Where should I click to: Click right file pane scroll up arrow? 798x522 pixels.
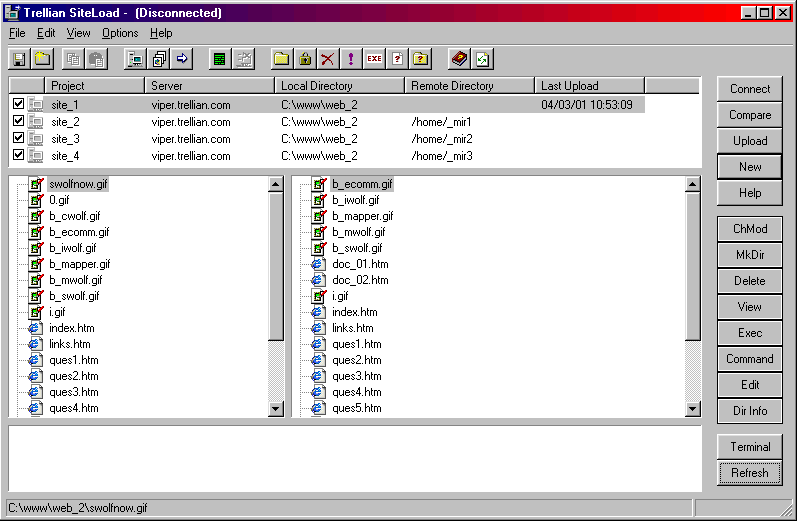(x=693, y=184)
